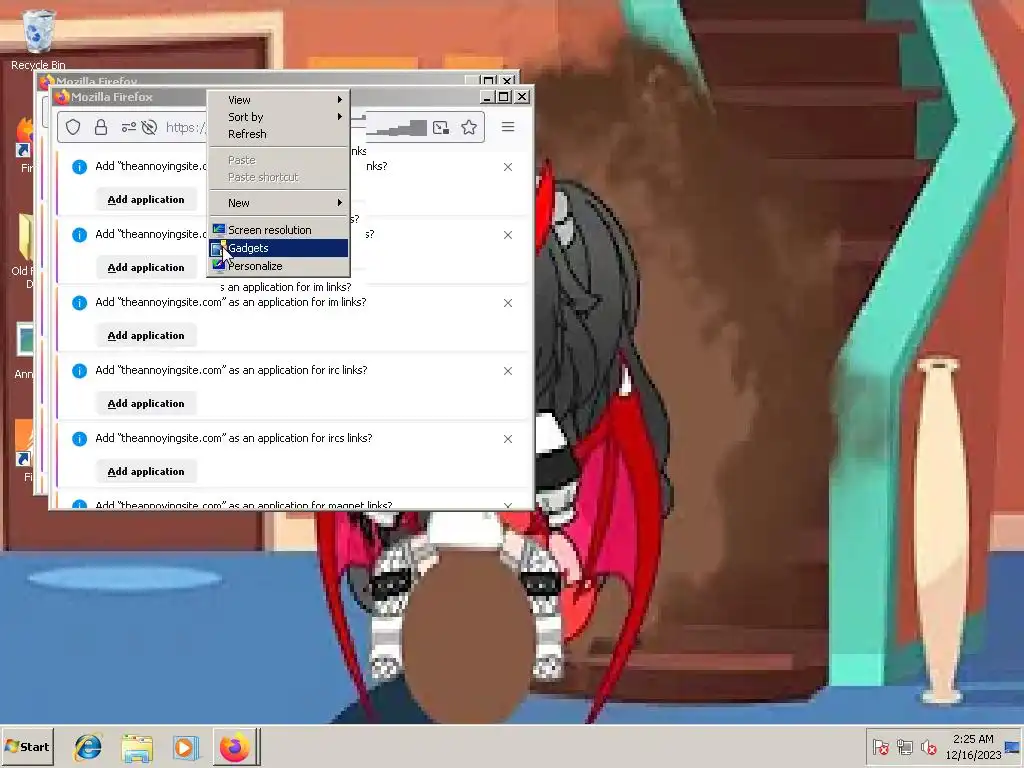Maximize the front Mozilla Firefox window
The image size is (1024, 768).
(504, 97)
